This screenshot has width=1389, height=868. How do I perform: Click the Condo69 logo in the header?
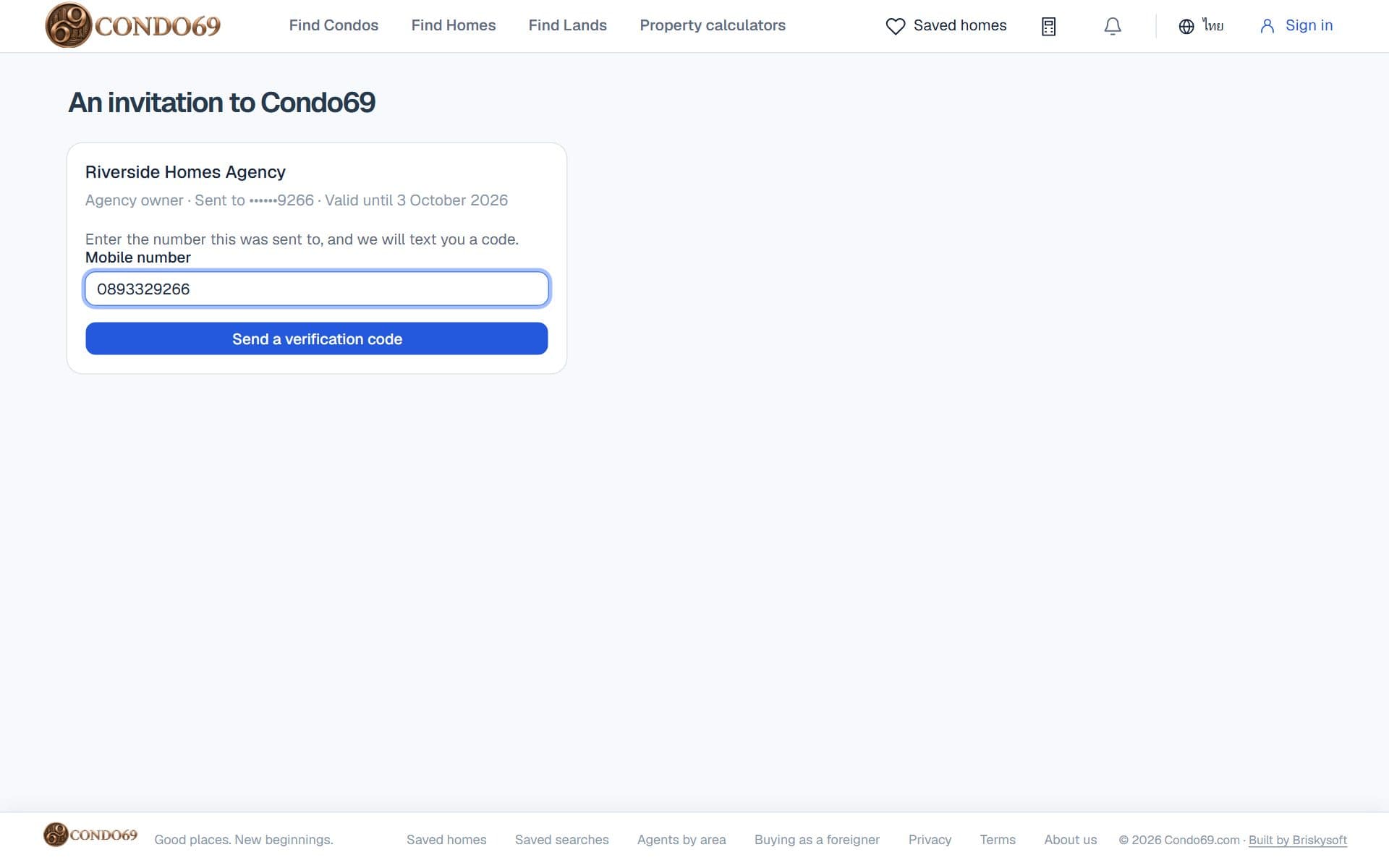click(x=132, y=25)
